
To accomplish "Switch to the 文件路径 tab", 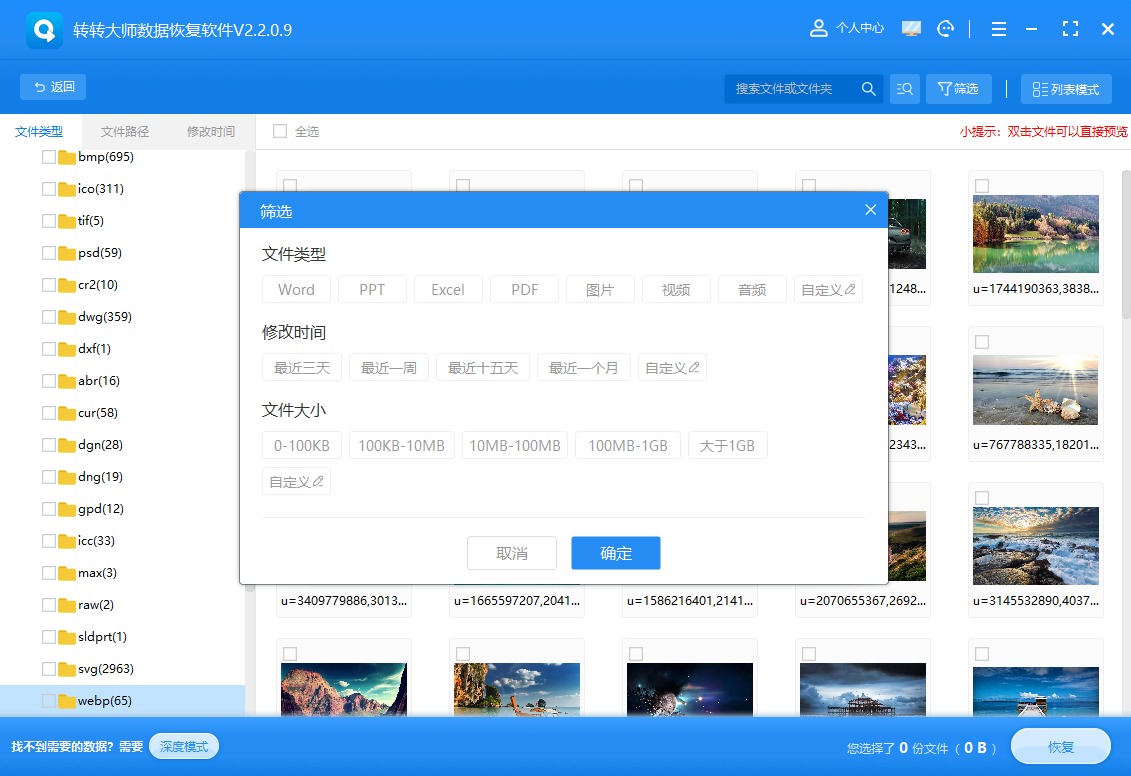I will point(124,131).
